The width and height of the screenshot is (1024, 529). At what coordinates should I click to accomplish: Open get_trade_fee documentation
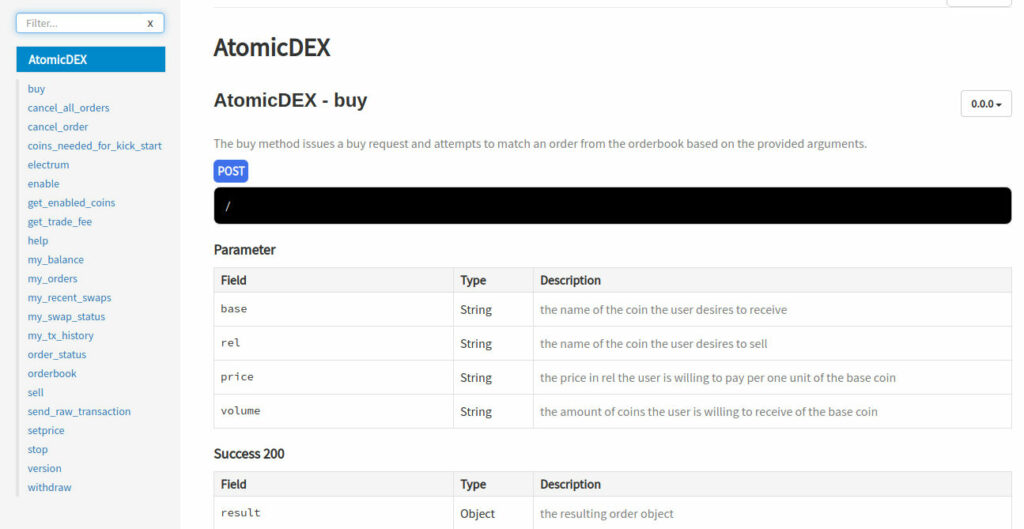pyautogui.click(x=59, y=221)
